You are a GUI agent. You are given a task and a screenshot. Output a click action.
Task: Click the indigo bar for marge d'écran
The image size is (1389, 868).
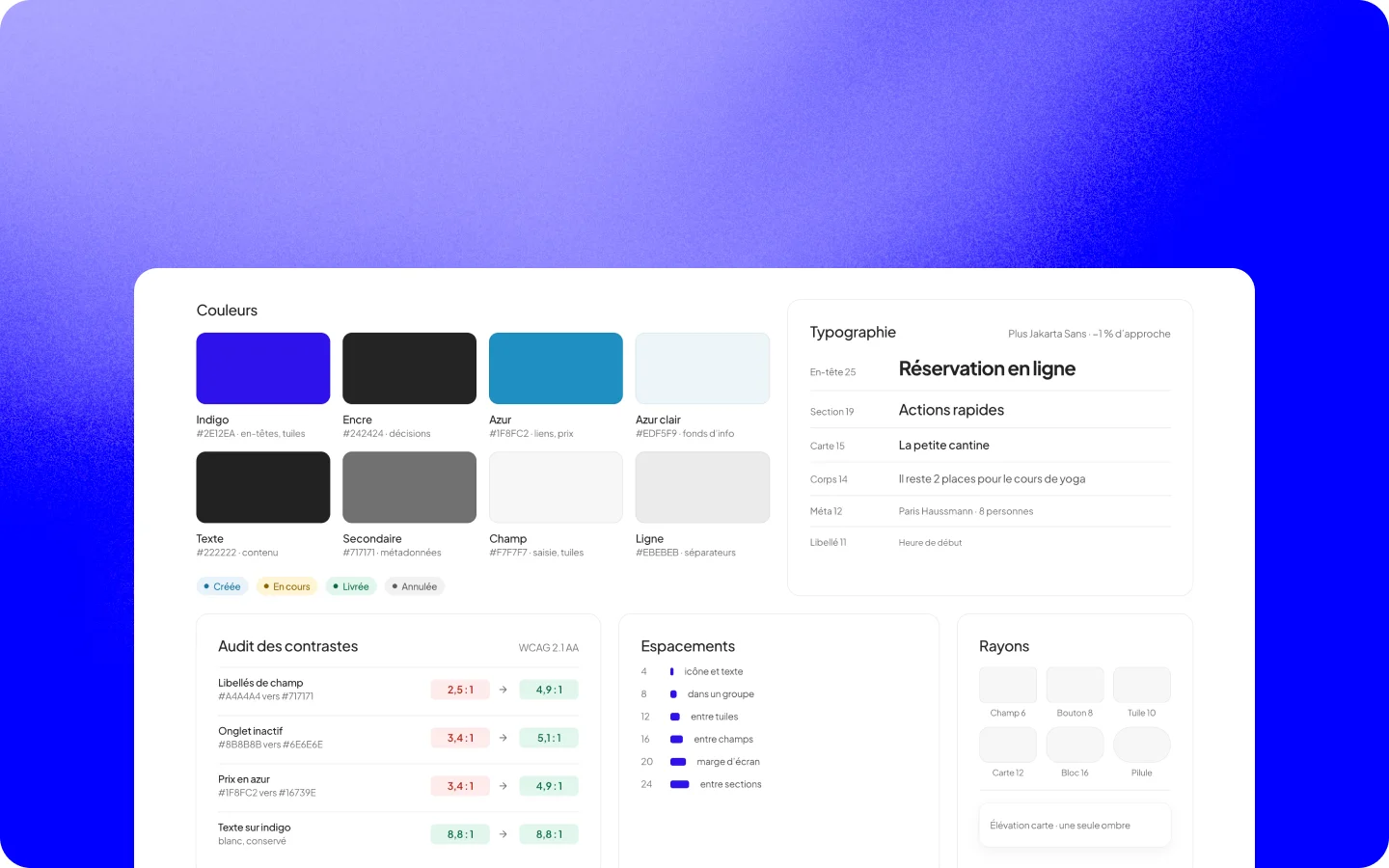tap(678, 762)
